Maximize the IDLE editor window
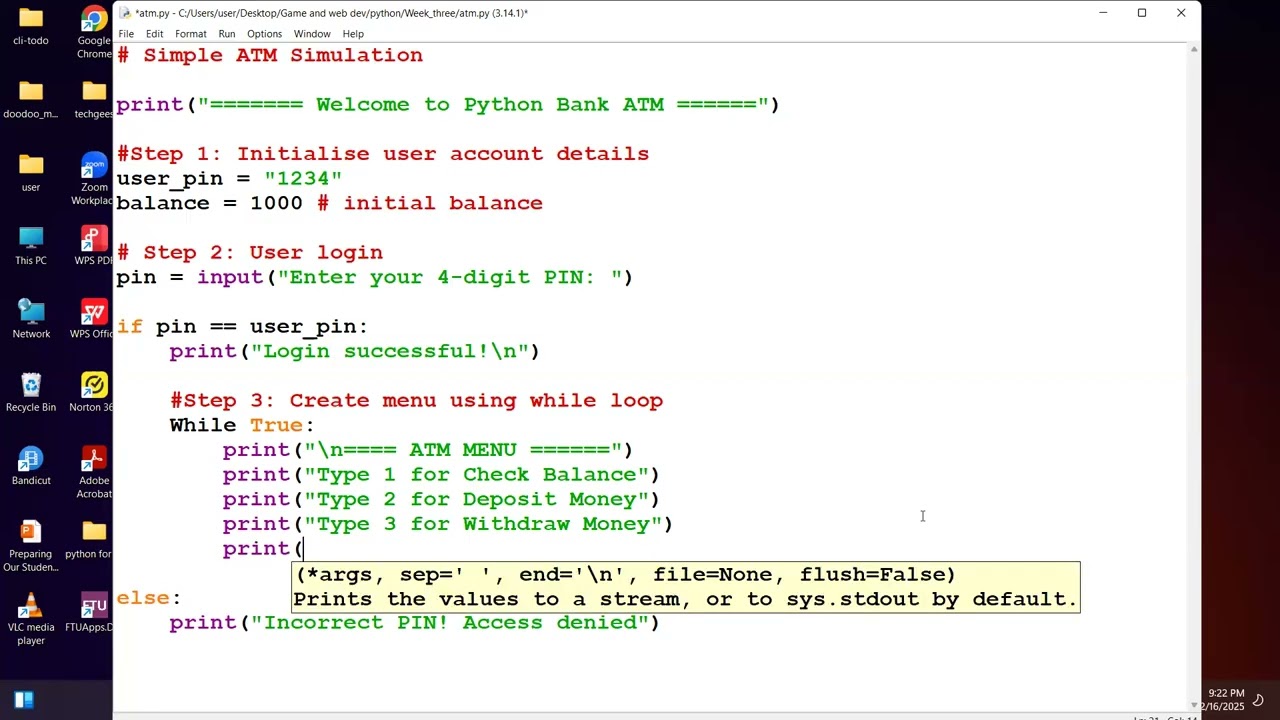The width and height of the screenshot is (1280, 720). click(x=1142, y=13)
